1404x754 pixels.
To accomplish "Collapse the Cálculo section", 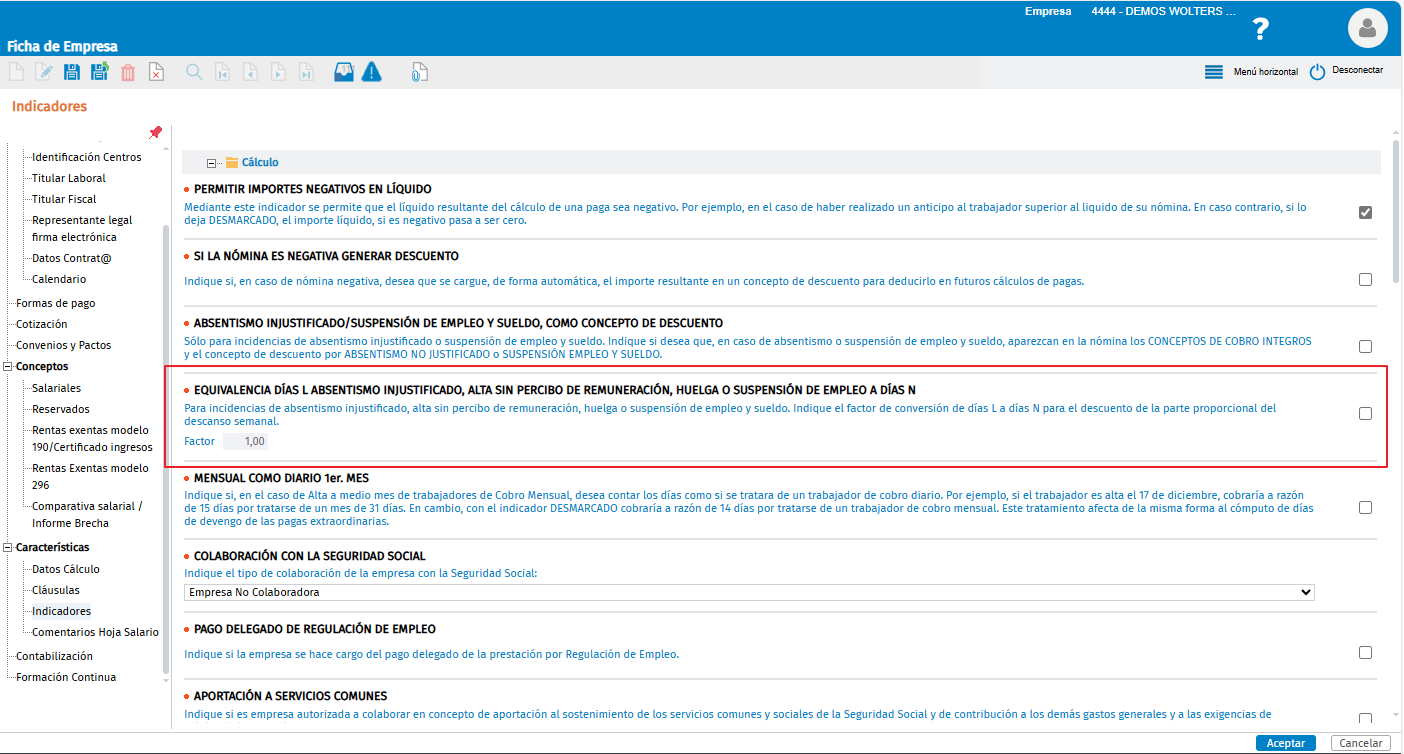I will (212, 162).
